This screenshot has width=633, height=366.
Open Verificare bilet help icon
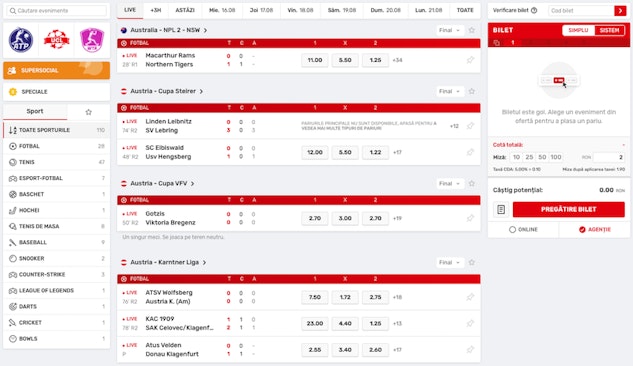534,10
